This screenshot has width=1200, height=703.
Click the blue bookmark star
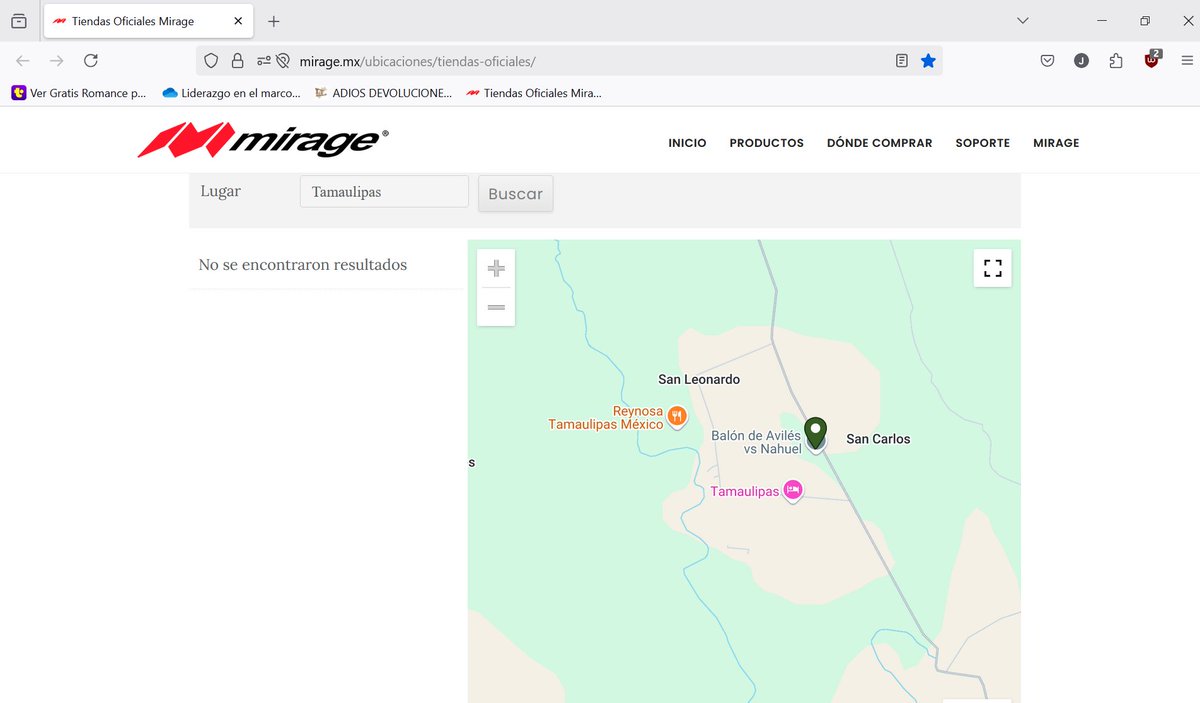pos(928,61)
